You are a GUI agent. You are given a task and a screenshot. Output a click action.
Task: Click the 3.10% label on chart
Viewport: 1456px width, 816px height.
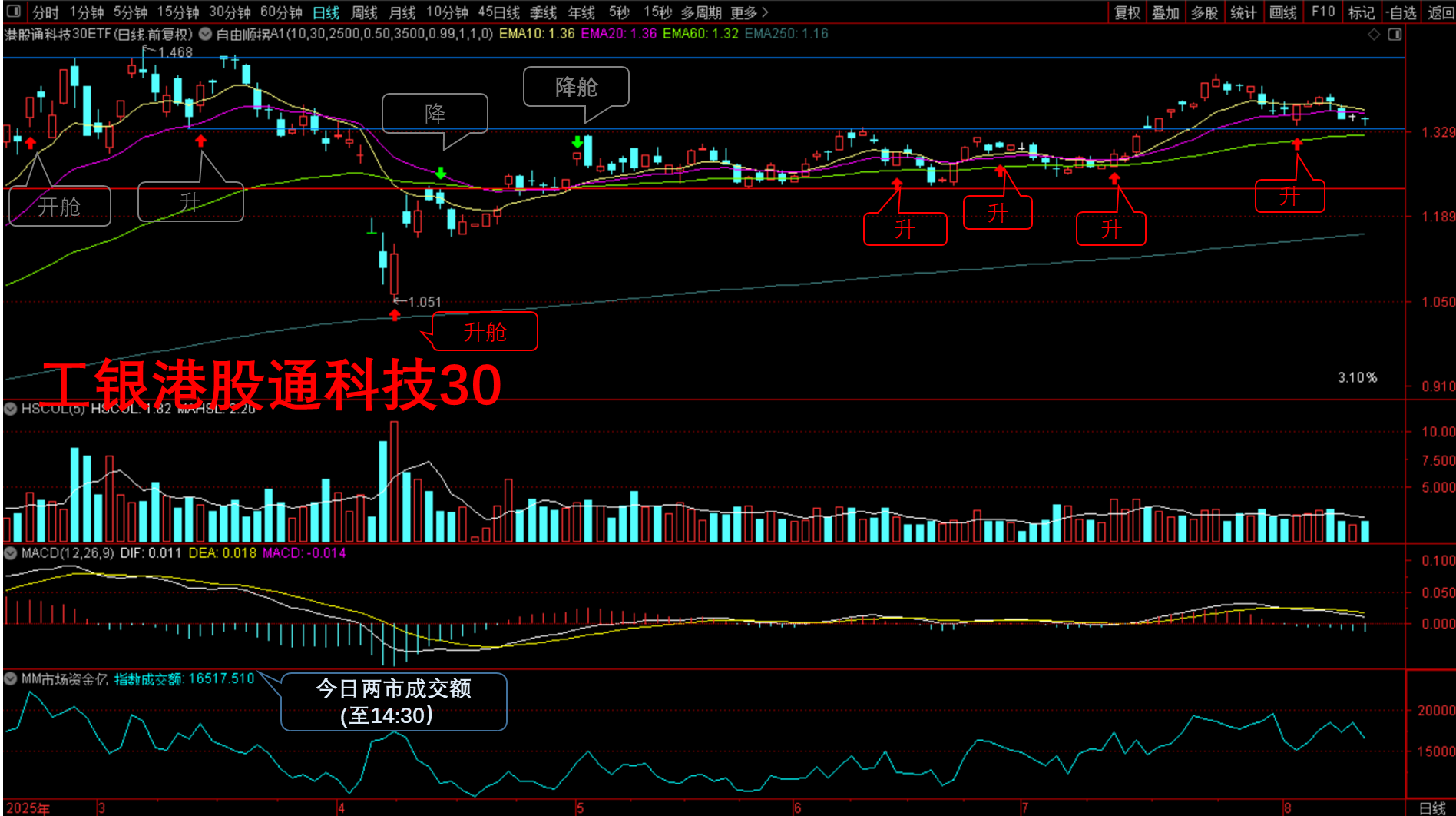click(x=1358, y=377)
